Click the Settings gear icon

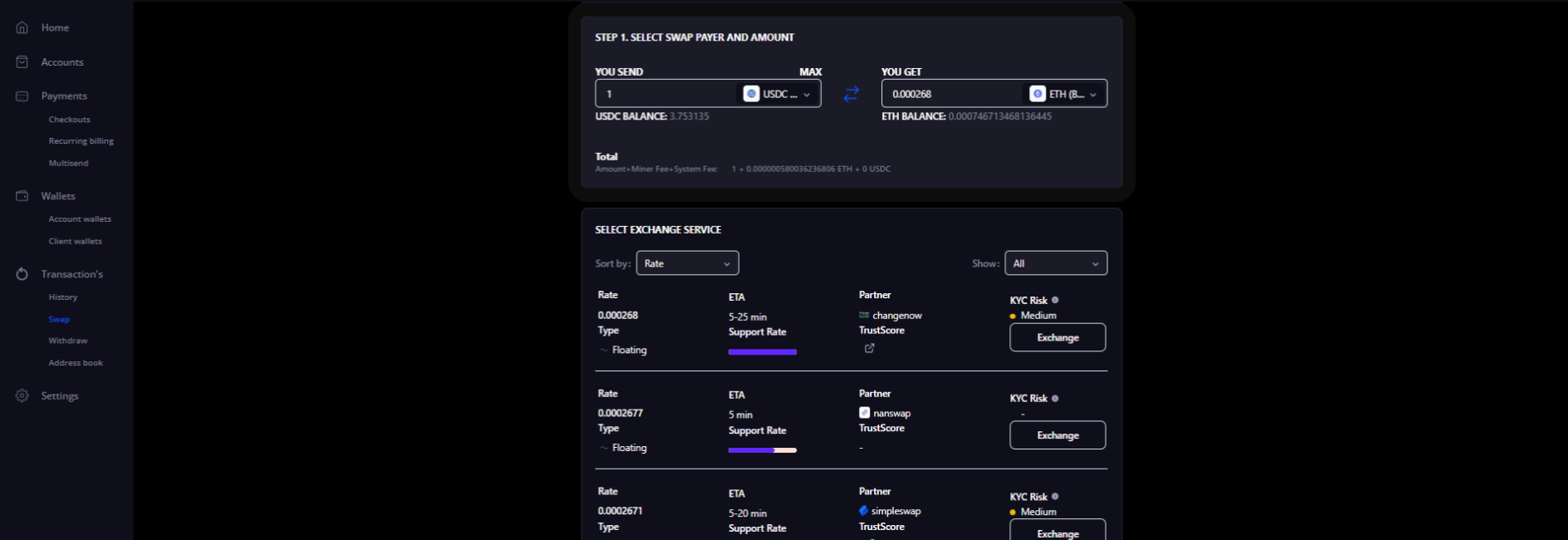tap(22, 396)
